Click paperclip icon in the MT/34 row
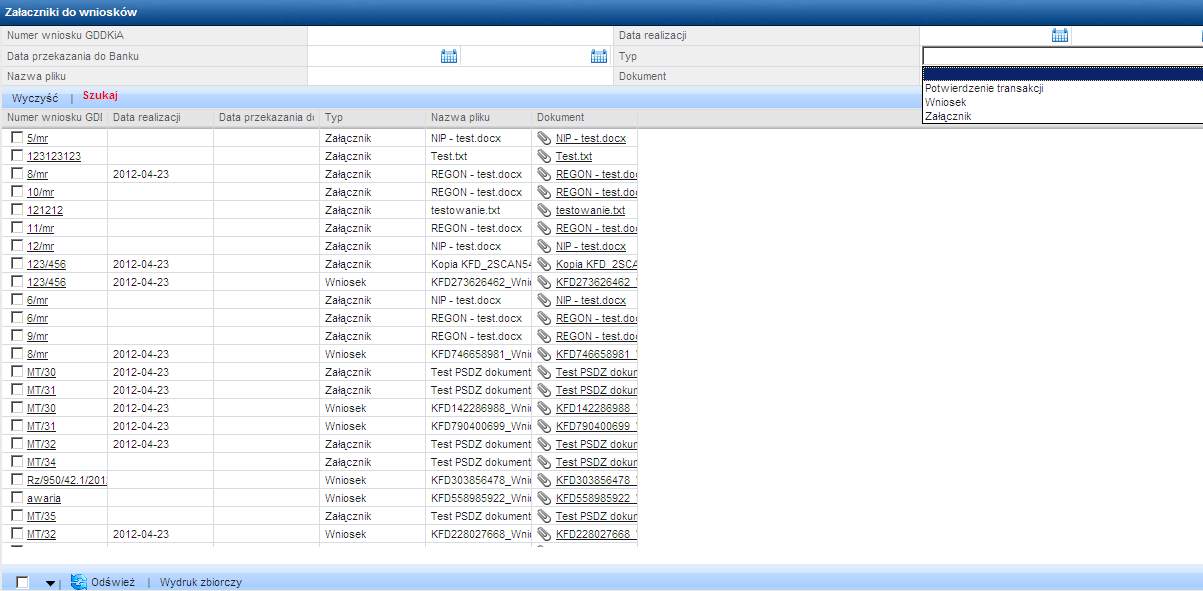1203x591 pixels. pos(543,462)
